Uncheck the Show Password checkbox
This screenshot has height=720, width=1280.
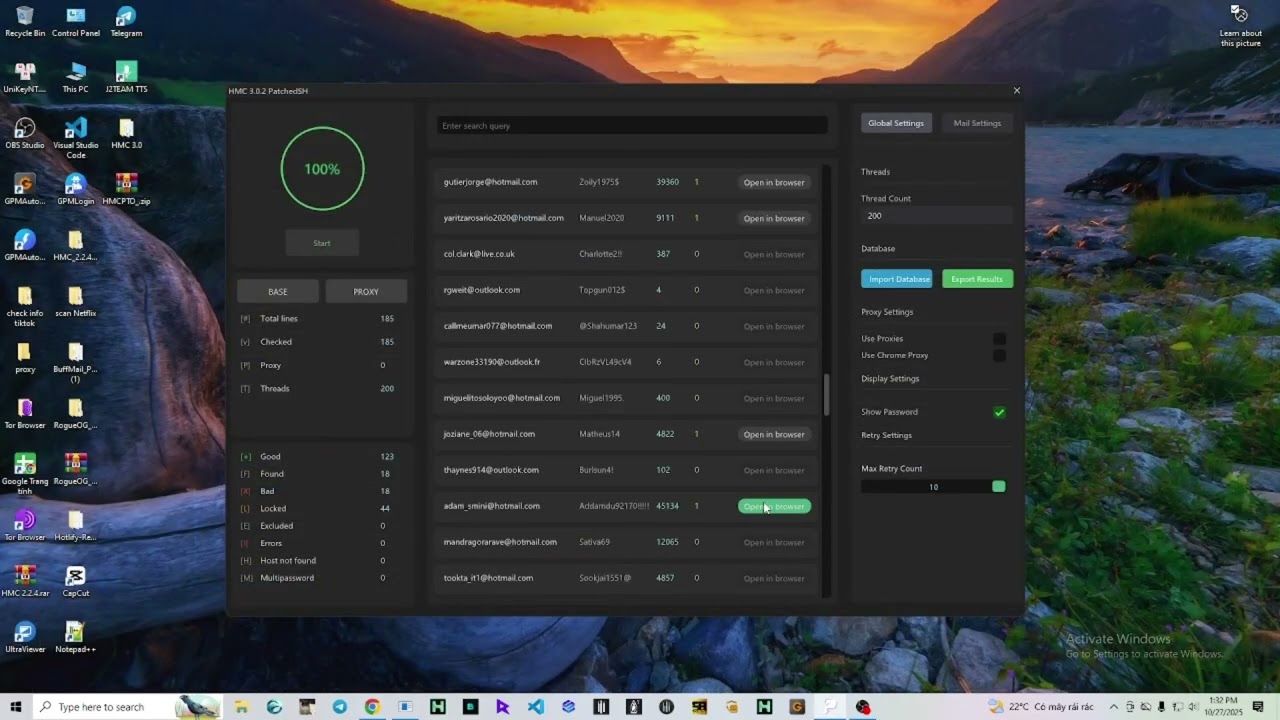coord(999,412)
